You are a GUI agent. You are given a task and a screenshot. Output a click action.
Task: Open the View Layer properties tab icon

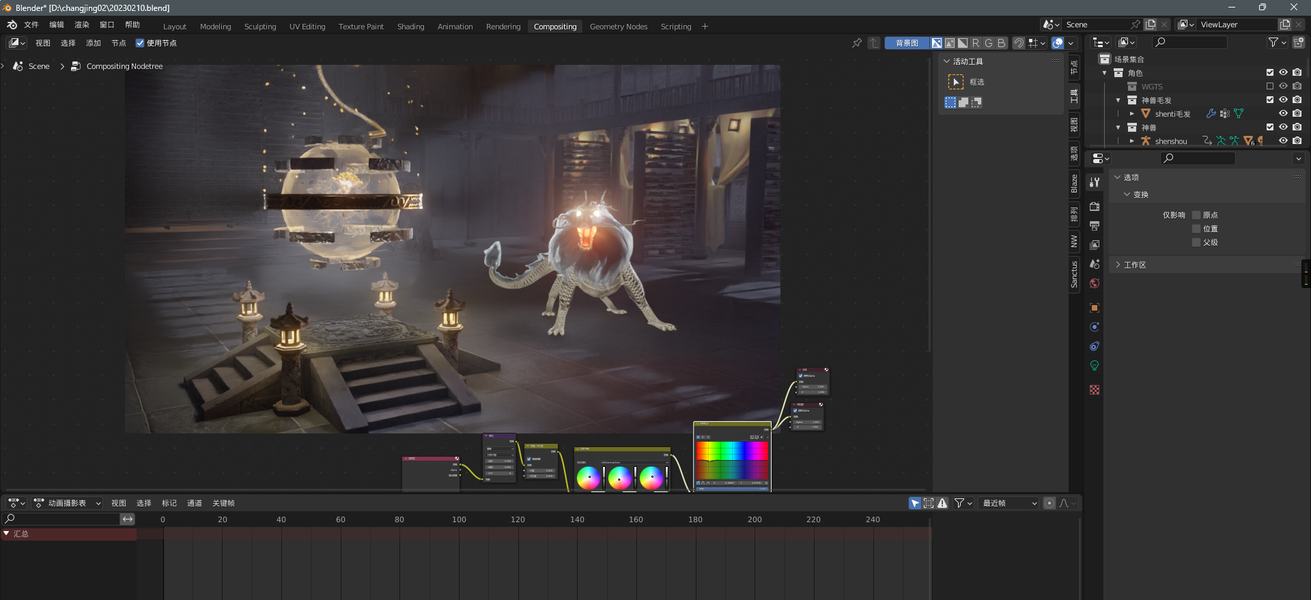point(1094,245)
